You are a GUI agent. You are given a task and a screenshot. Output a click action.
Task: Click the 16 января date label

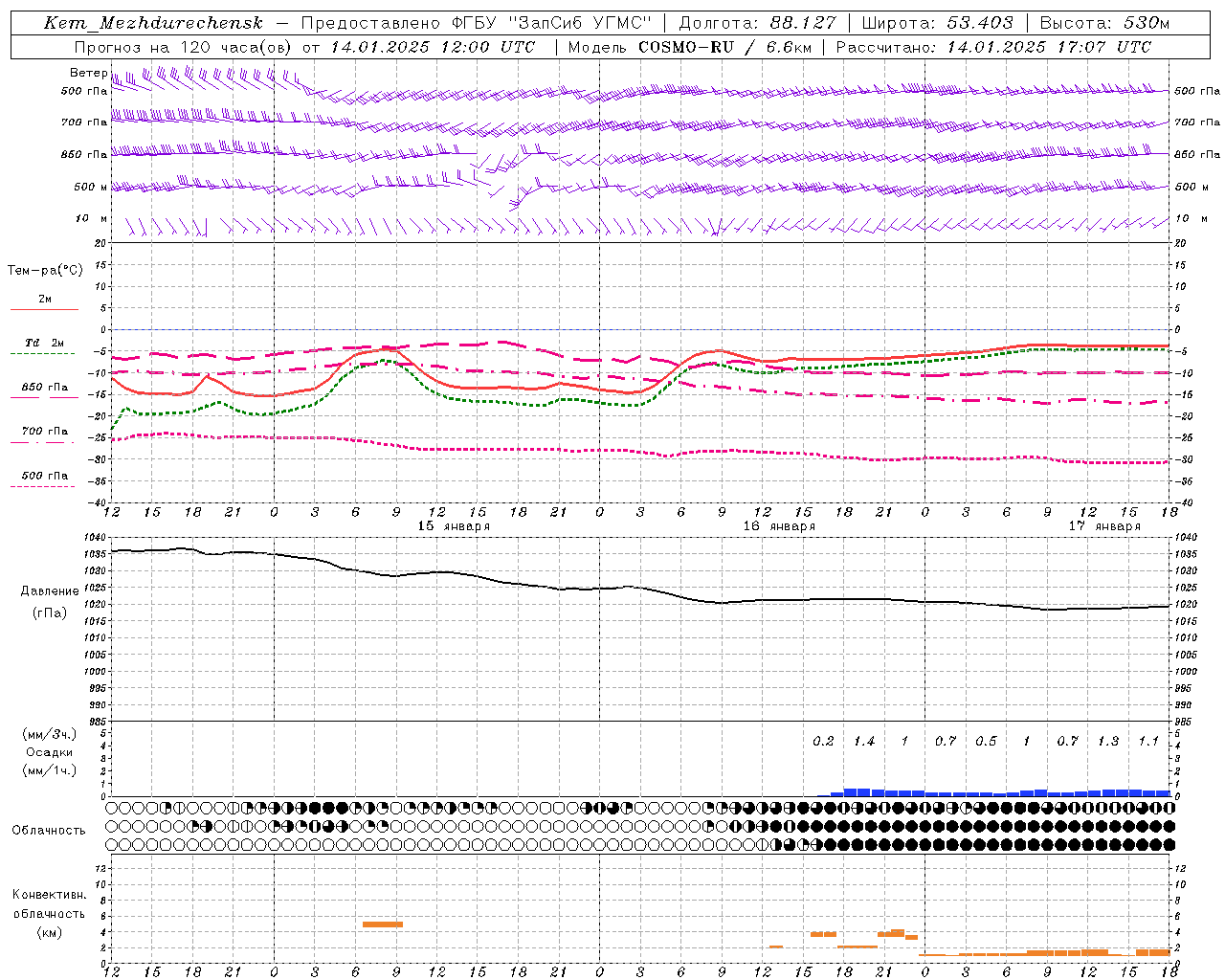point(779,526)
